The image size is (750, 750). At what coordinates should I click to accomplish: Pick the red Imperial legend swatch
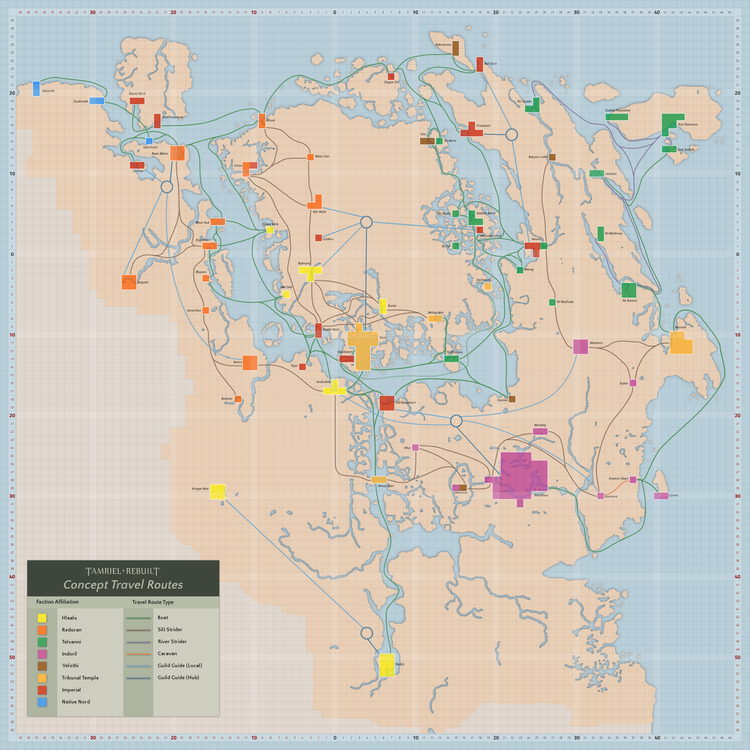42,690
